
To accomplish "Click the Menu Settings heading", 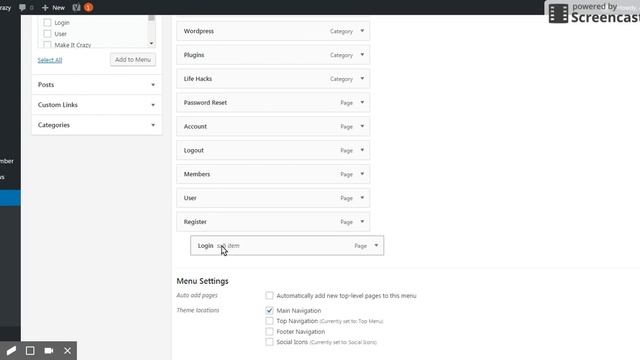I will pos(202,281).
